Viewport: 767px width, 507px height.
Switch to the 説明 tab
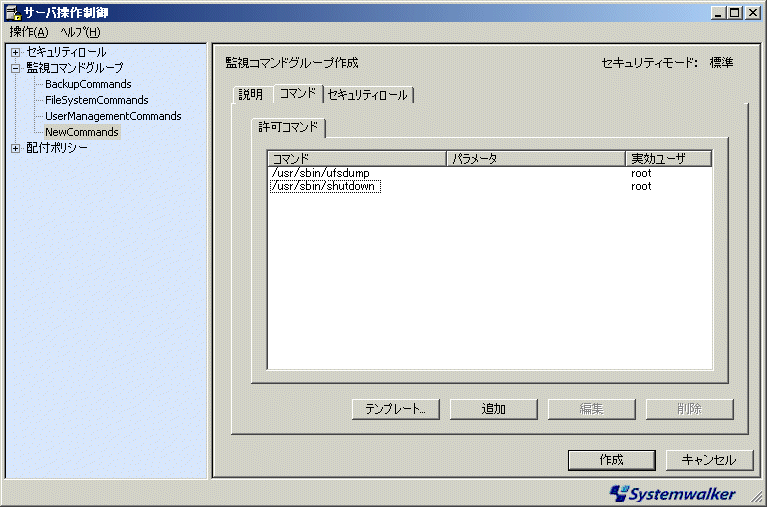coord(251,94)
